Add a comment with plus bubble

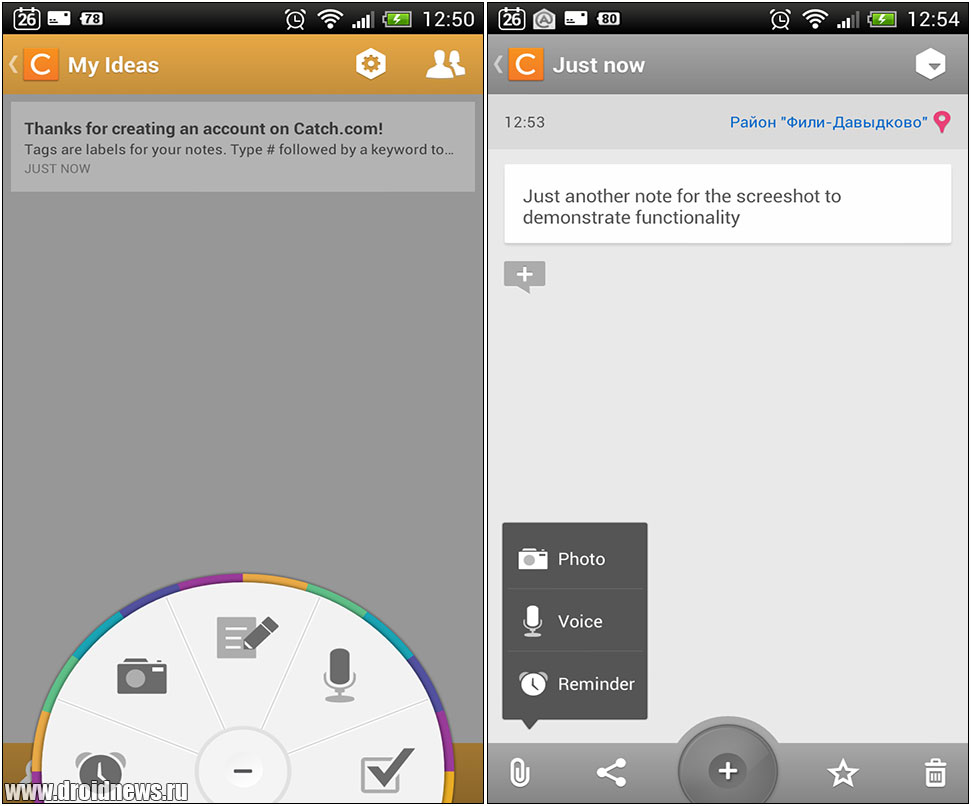525,276
